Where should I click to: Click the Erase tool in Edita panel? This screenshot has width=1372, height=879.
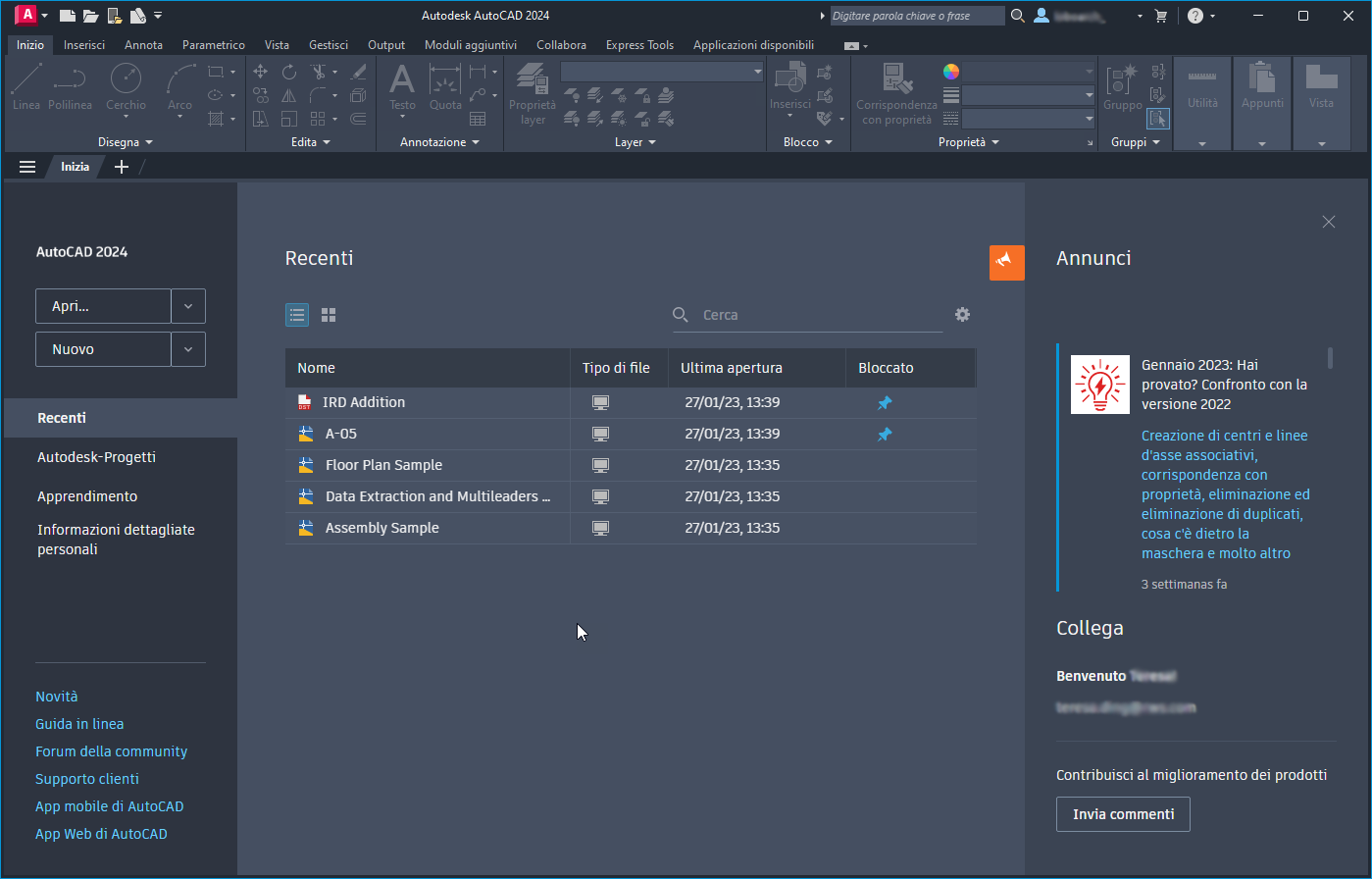358,72
